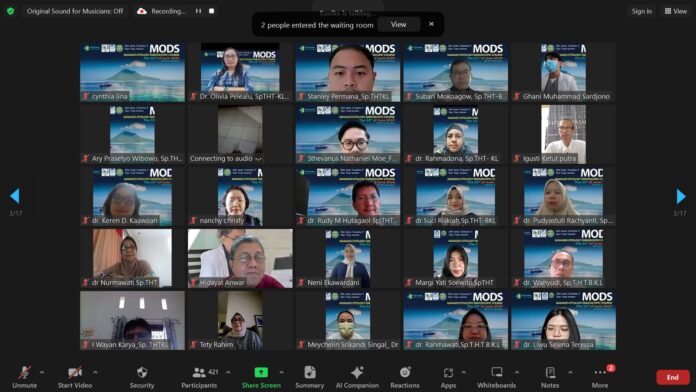Go to the next gallery page arrow
The image size is (696, 392).
point(680,196)
